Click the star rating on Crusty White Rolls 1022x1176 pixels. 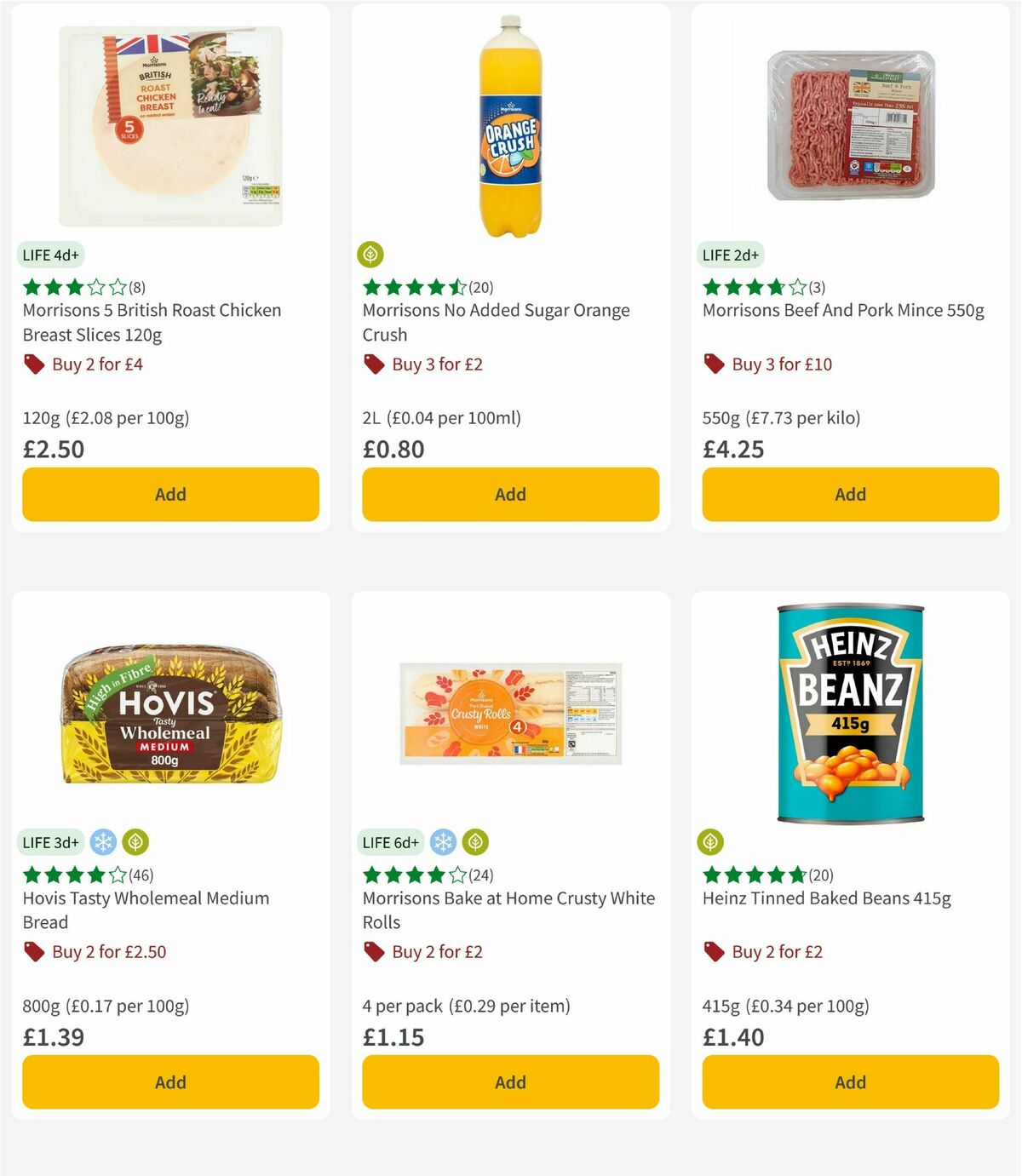413,875
